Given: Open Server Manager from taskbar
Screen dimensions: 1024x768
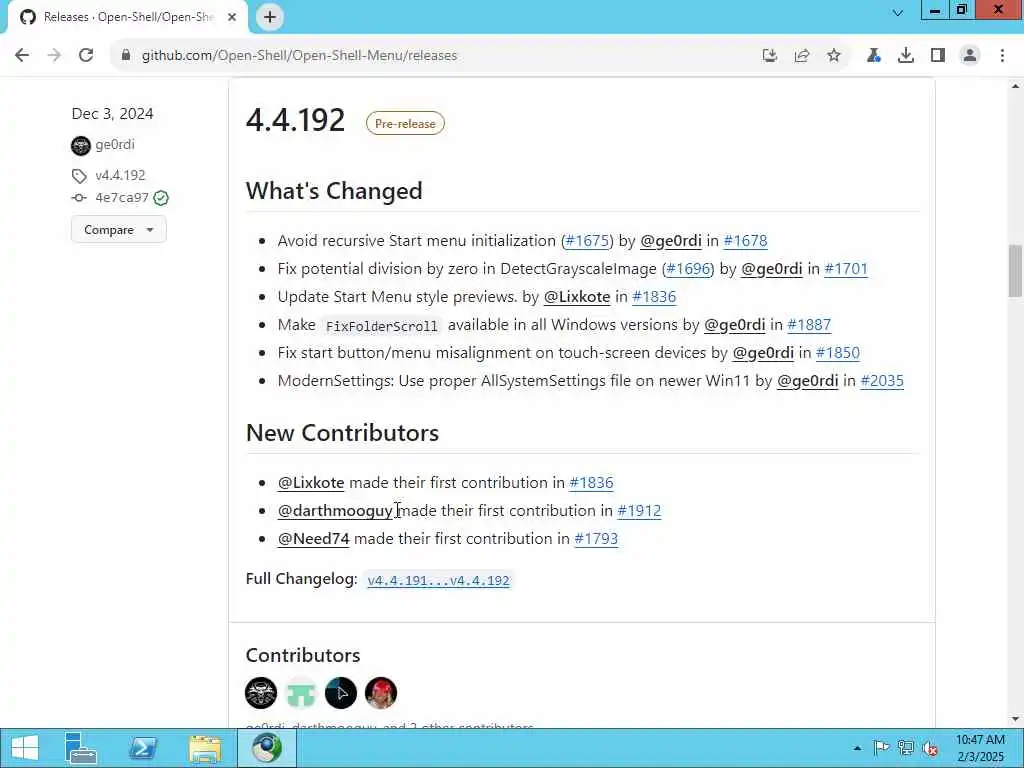Looking at the screenshot, I should point(81,748).
